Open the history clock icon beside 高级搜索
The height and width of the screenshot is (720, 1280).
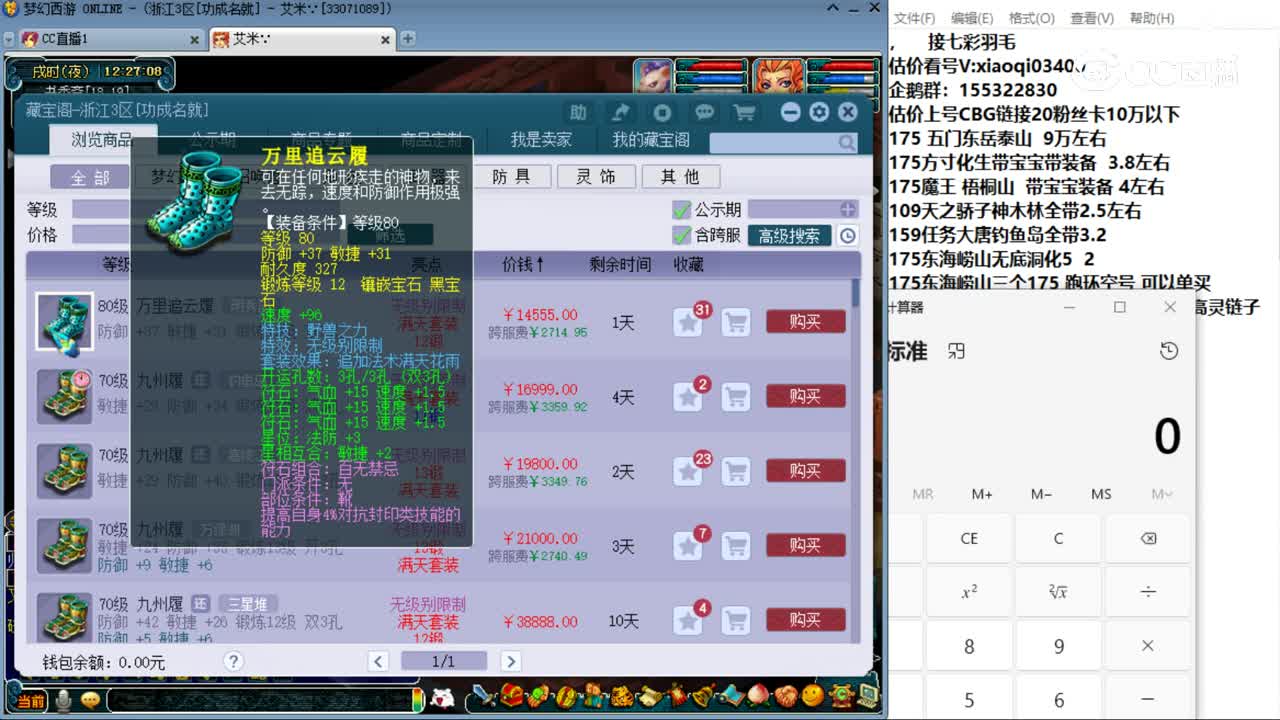(x=850, y=236)
